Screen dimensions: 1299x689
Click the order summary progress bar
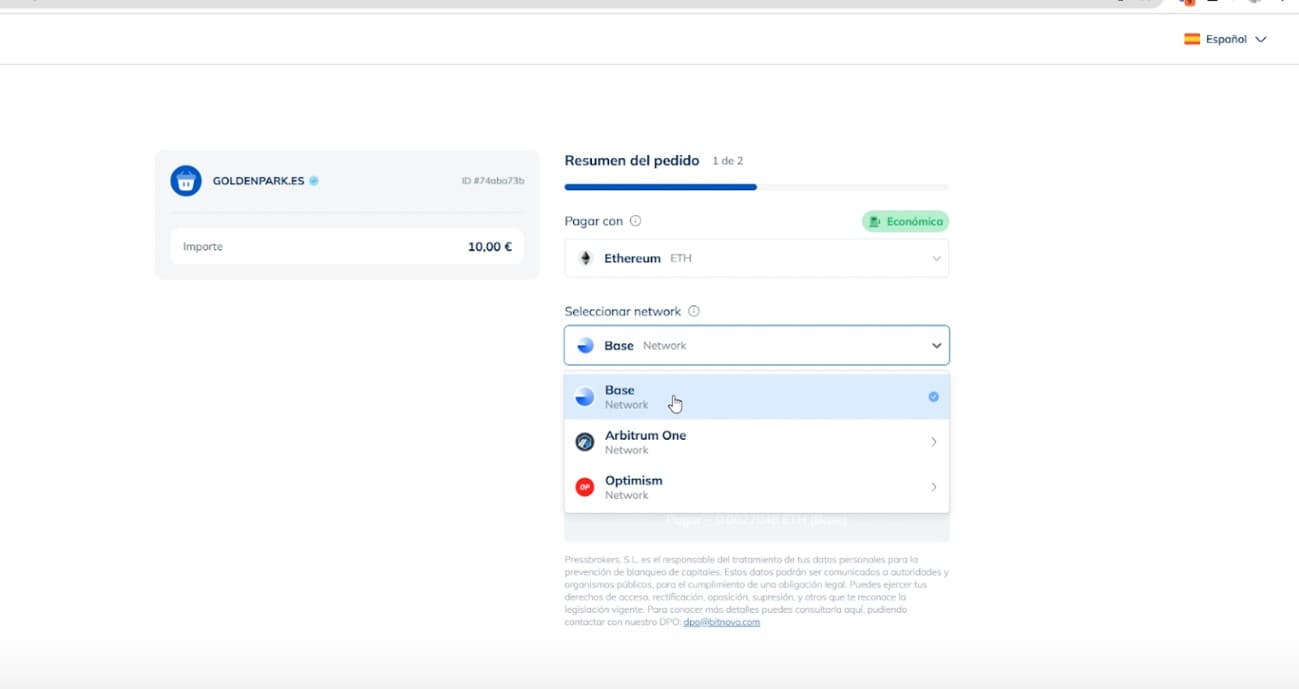click(756, 187)
